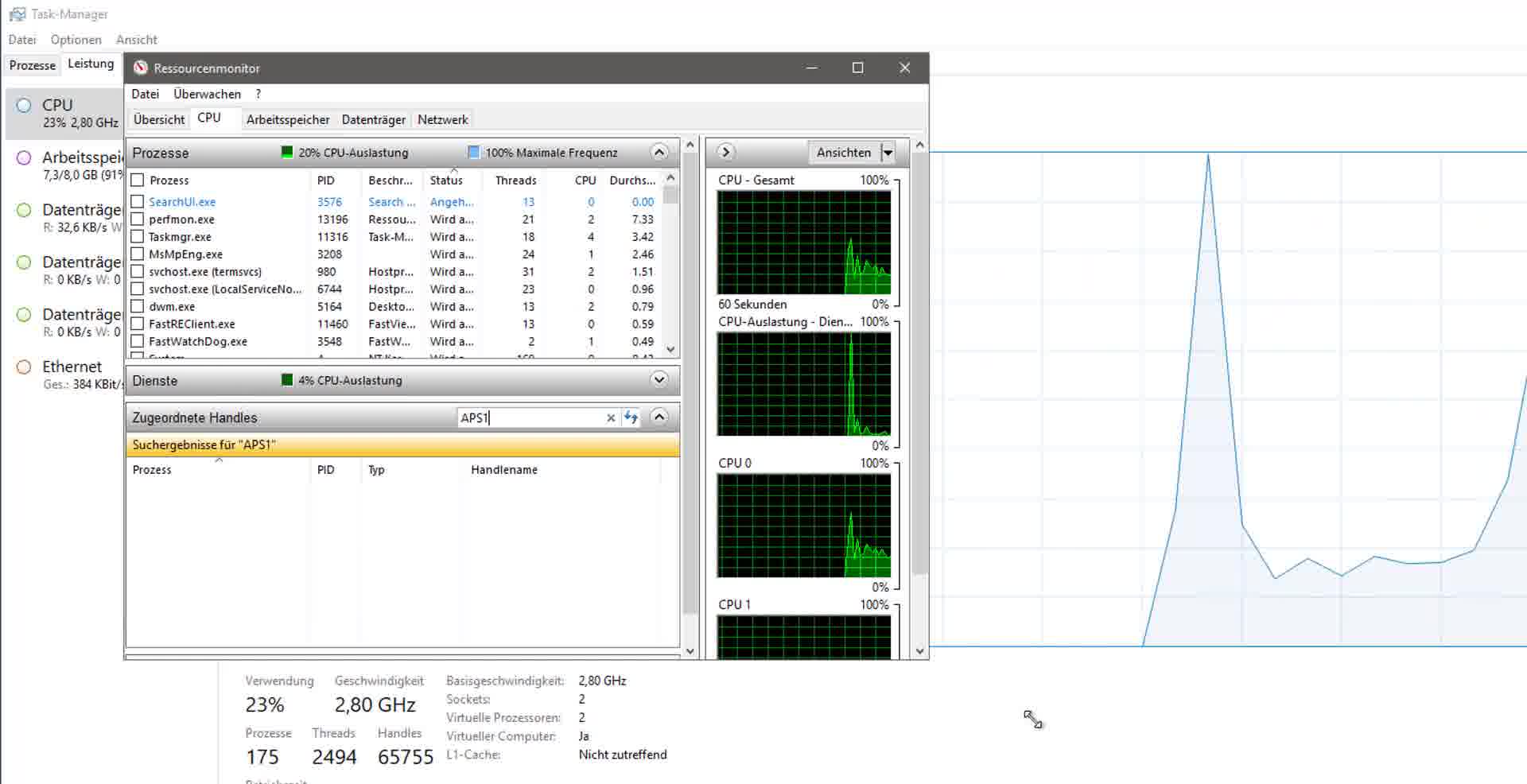Check the FastWatchDog.exe process checkbox

tap(138, 341)
